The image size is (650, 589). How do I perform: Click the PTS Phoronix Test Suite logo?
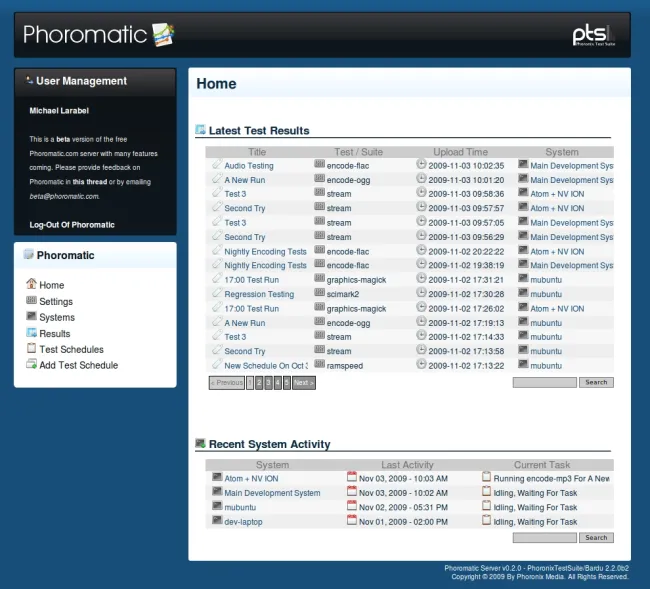coord(599,36)
